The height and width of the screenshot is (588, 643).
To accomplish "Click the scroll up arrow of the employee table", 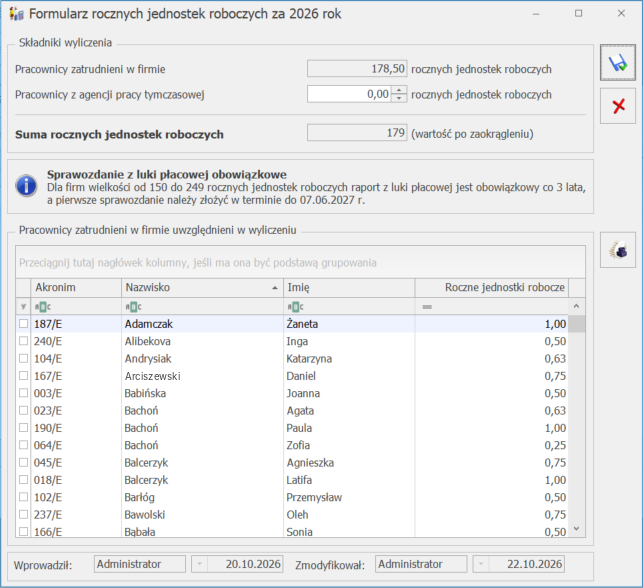I will [x=577, y=306].
